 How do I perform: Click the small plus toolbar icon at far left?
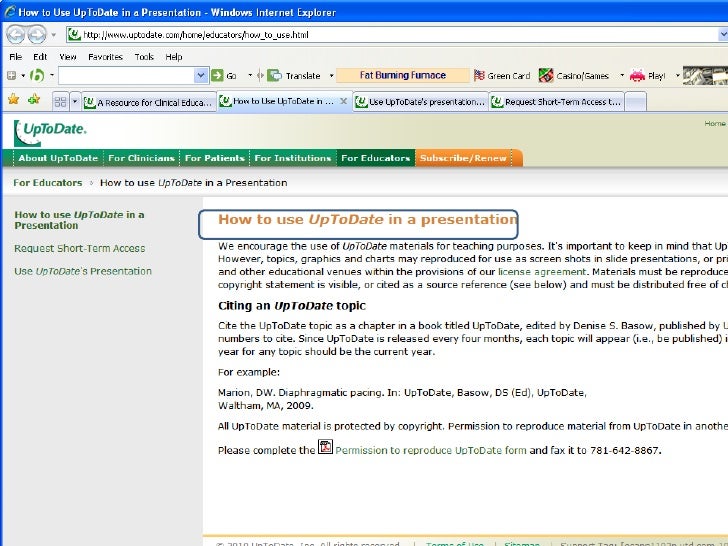pos(12,75)
